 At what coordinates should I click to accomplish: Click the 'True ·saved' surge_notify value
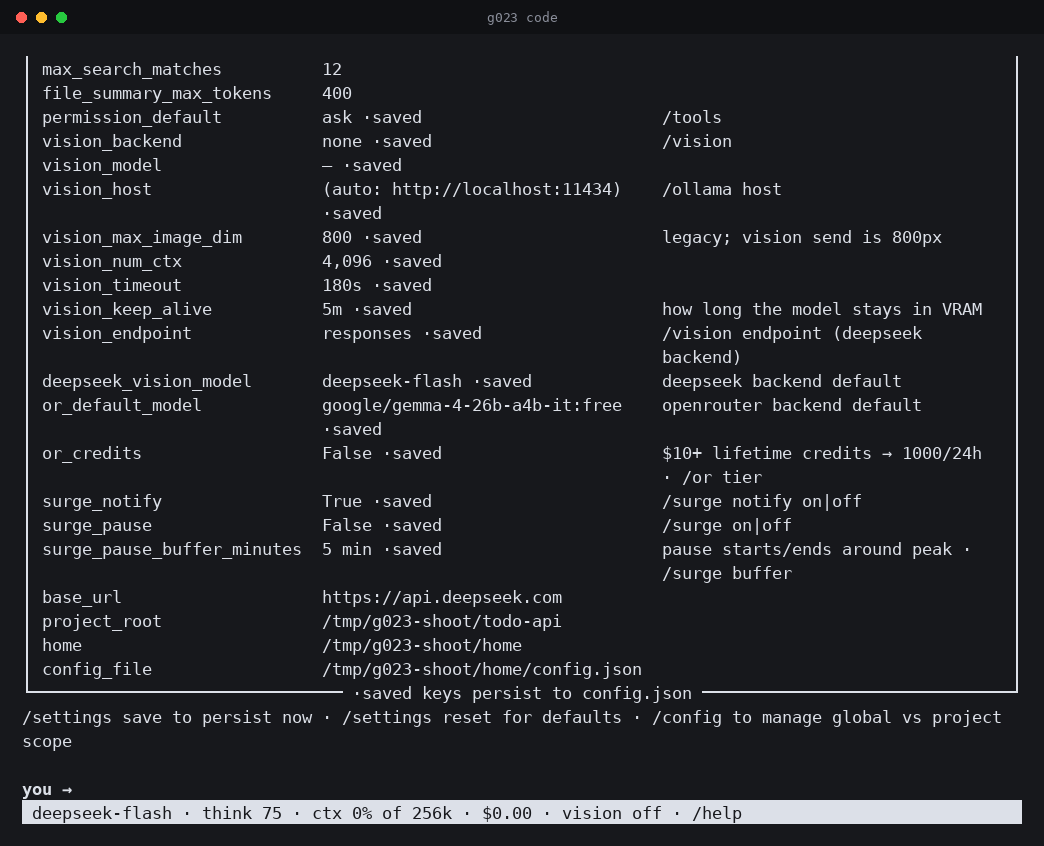(377, 501)
